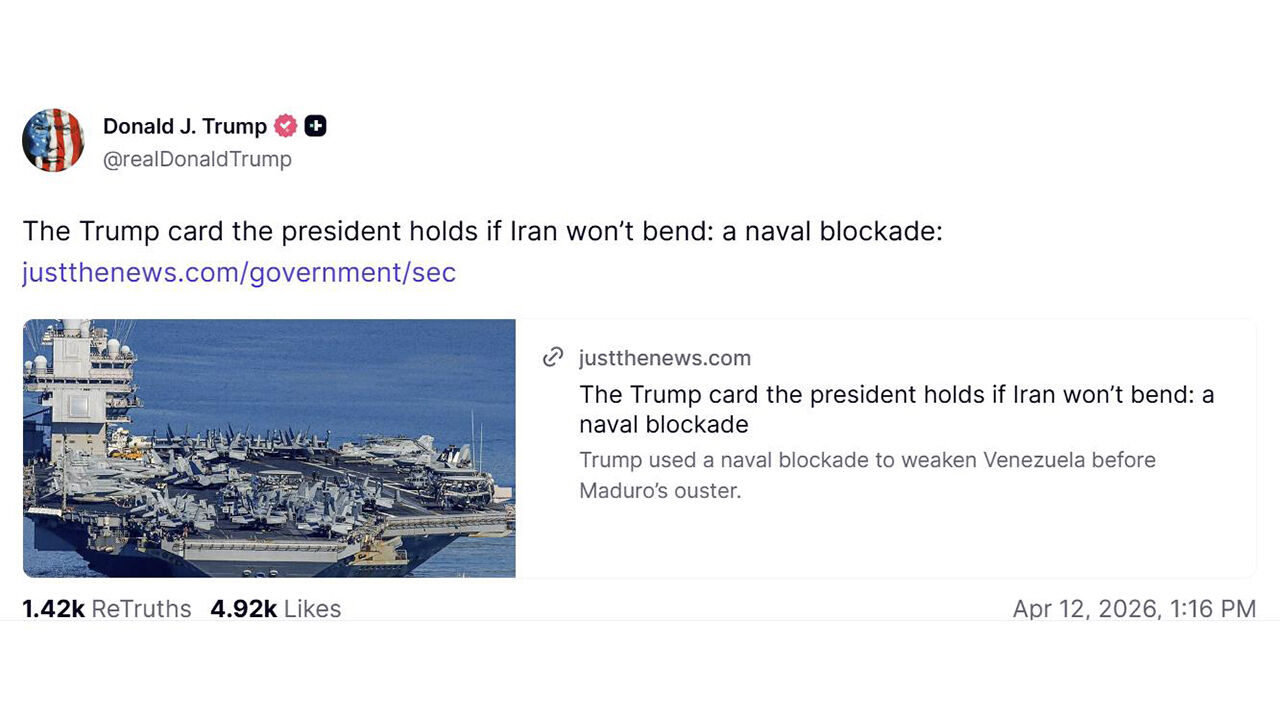Open the Apr 12, 2026 timestamp
Viewport: 1280px width, 720px height.
pos(1134,609)
